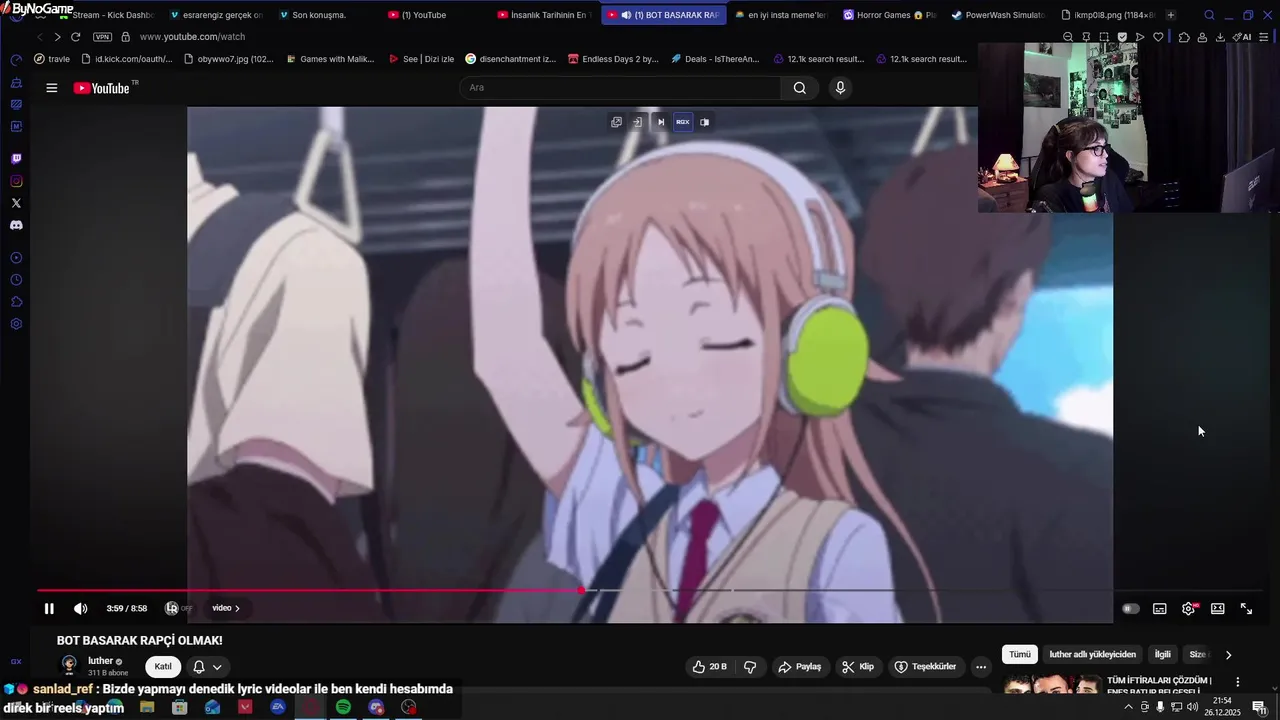Toggle the autoplay switch in player
The height and width of the screenshot is (720, 1280).
click(x=1130, y=608)
